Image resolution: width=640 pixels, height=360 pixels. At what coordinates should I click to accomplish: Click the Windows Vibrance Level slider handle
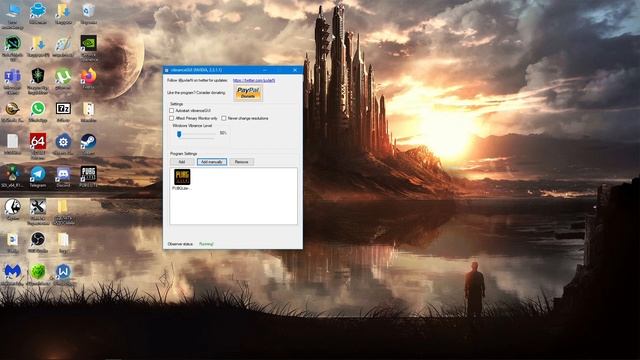point(179,134)
